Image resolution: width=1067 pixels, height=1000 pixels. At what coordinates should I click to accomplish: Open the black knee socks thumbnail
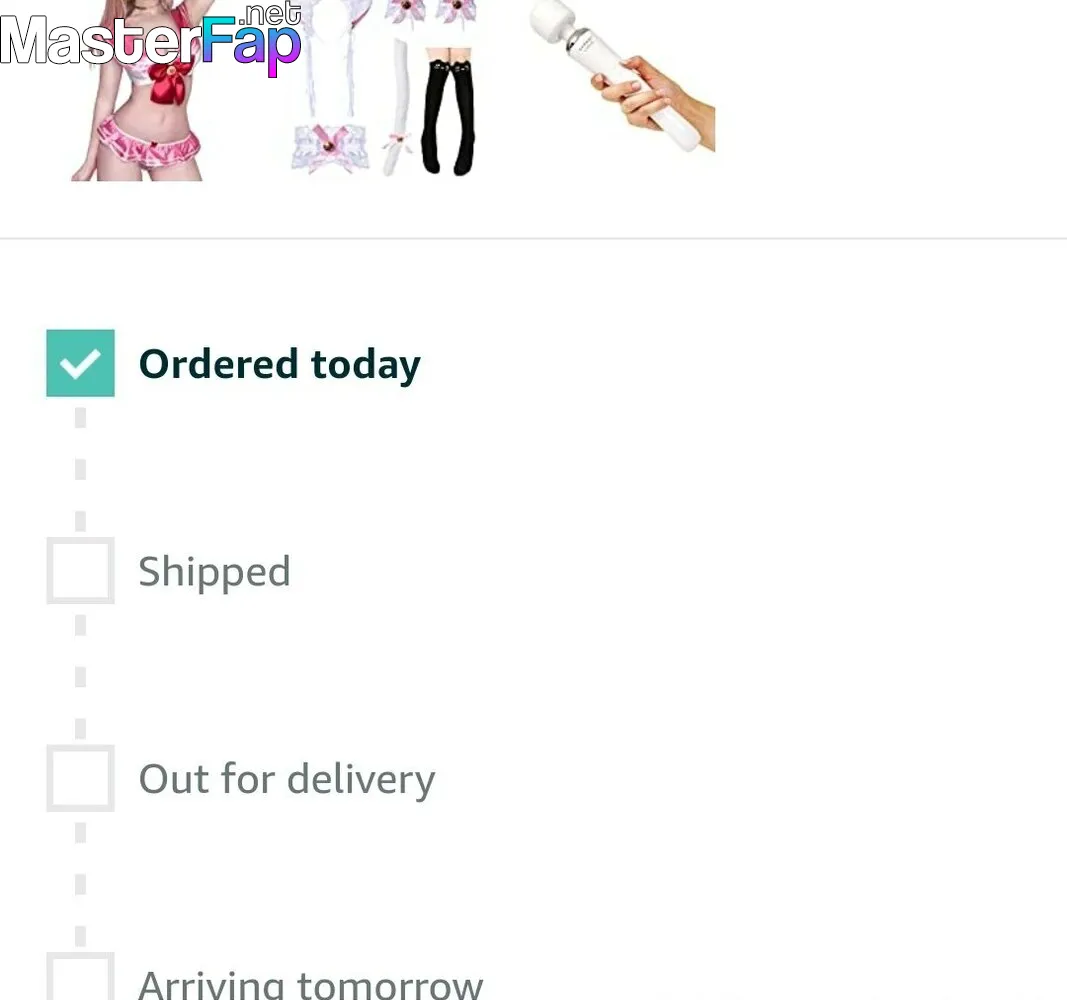448,111
